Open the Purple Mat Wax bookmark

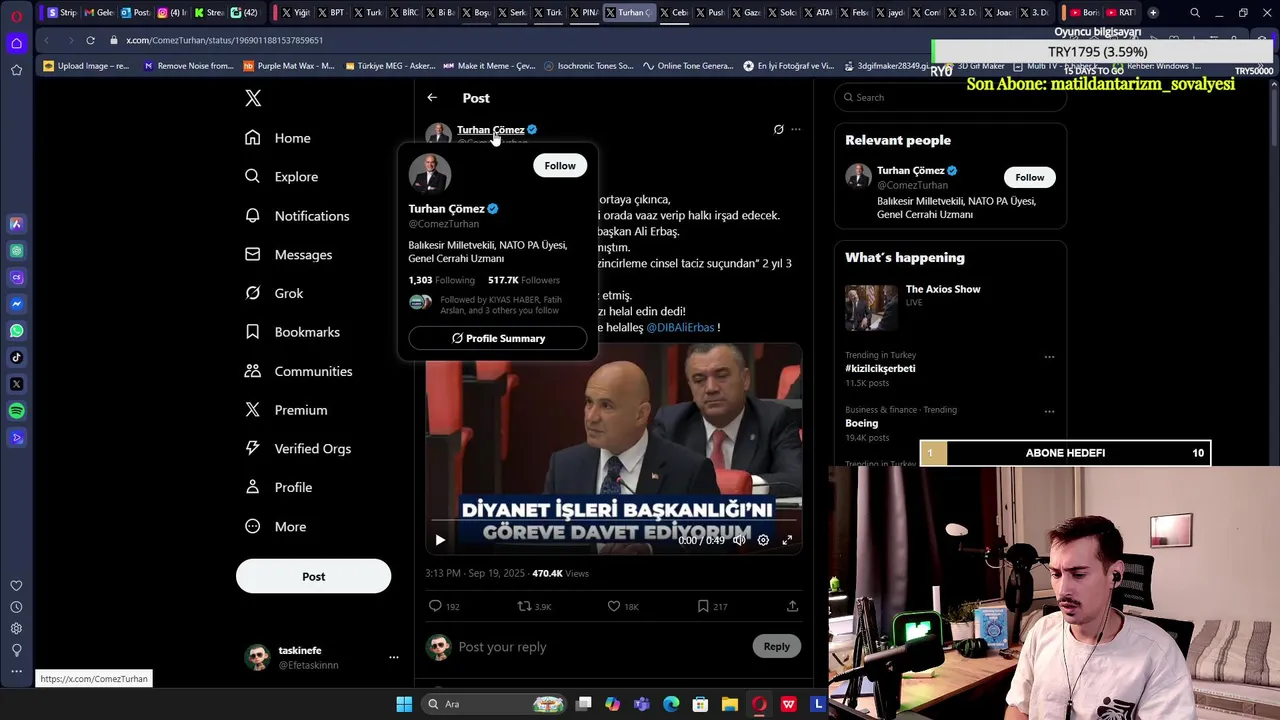(288, 66)
